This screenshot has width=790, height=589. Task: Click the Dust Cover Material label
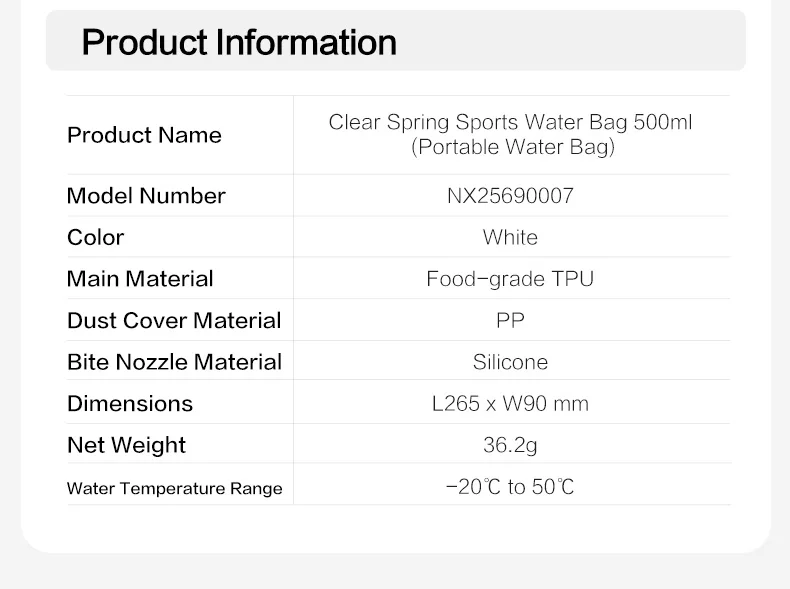tap(174, 321)
